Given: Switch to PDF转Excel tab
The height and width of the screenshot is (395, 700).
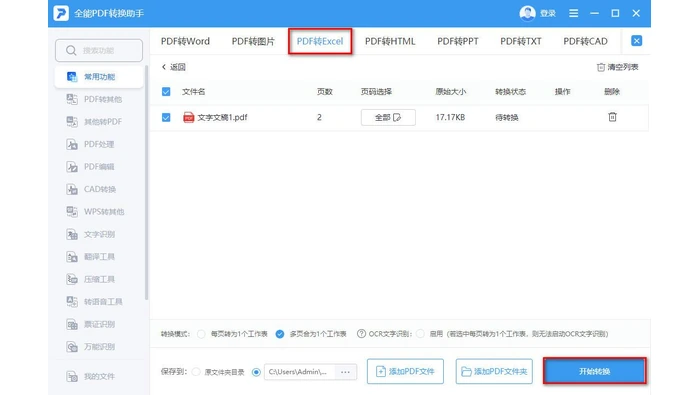Looking at the screenshot, I should coord(320,42).
